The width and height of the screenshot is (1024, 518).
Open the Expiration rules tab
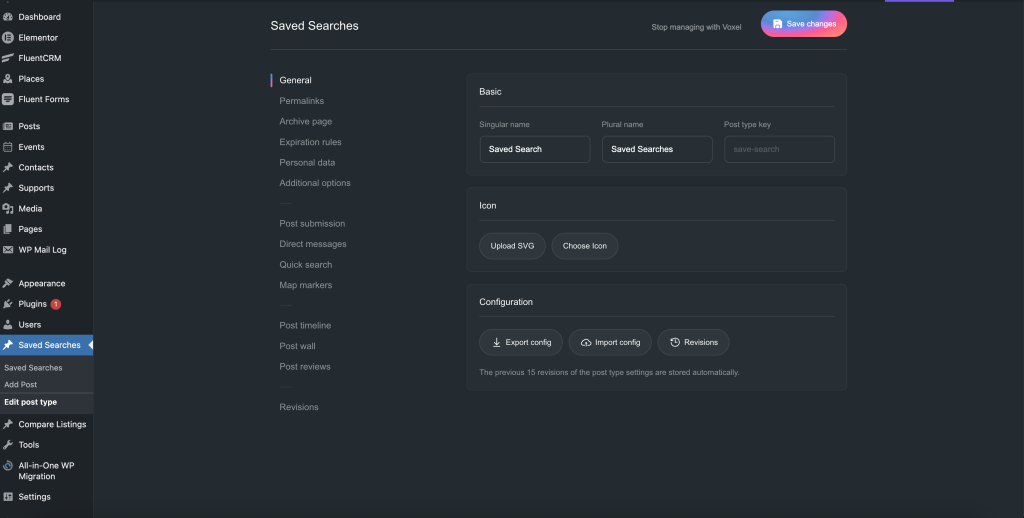pyautogui.click(x=310, y=142)
